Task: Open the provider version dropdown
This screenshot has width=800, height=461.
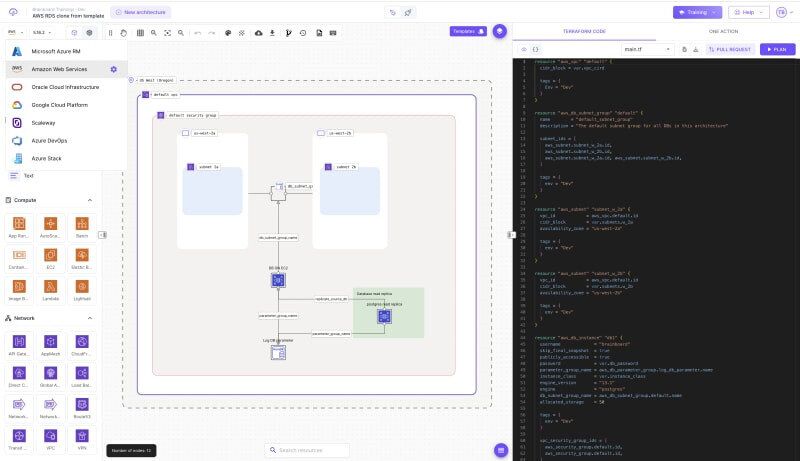Action: [42, 32]
